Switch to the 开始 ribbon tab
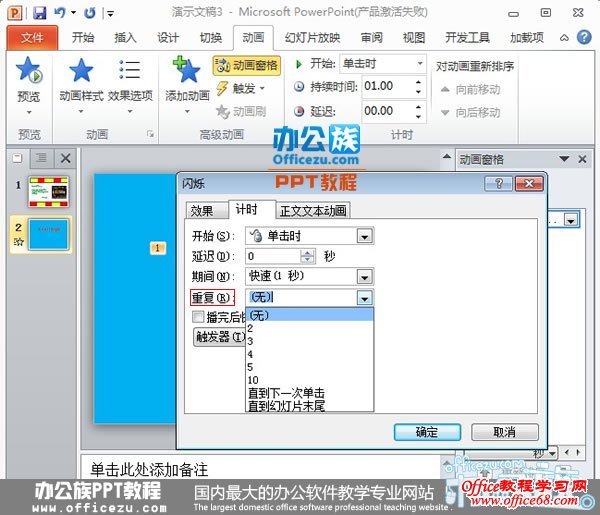Viewport: 600px width, 515px height. click(83, 37)
